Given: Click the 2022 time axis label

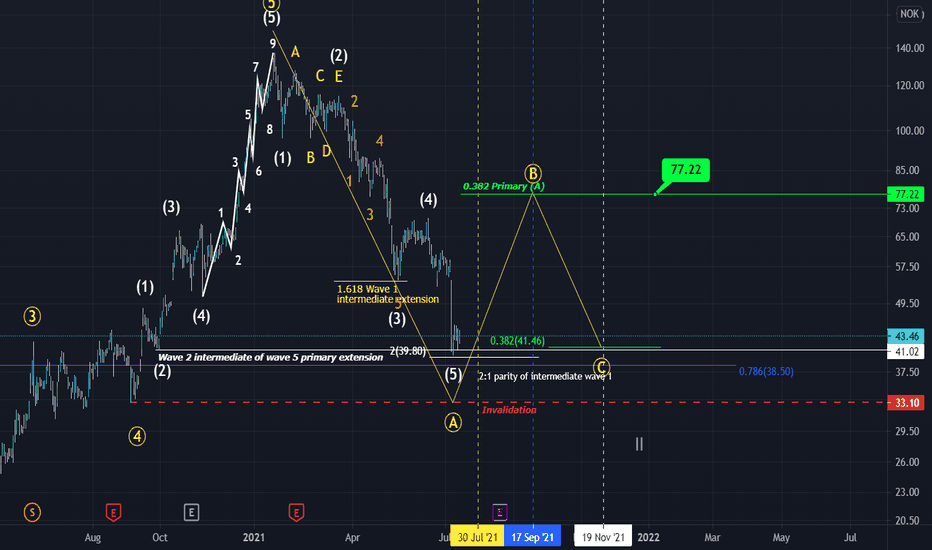Looking at the screenshot, I should tap(648, 538).
